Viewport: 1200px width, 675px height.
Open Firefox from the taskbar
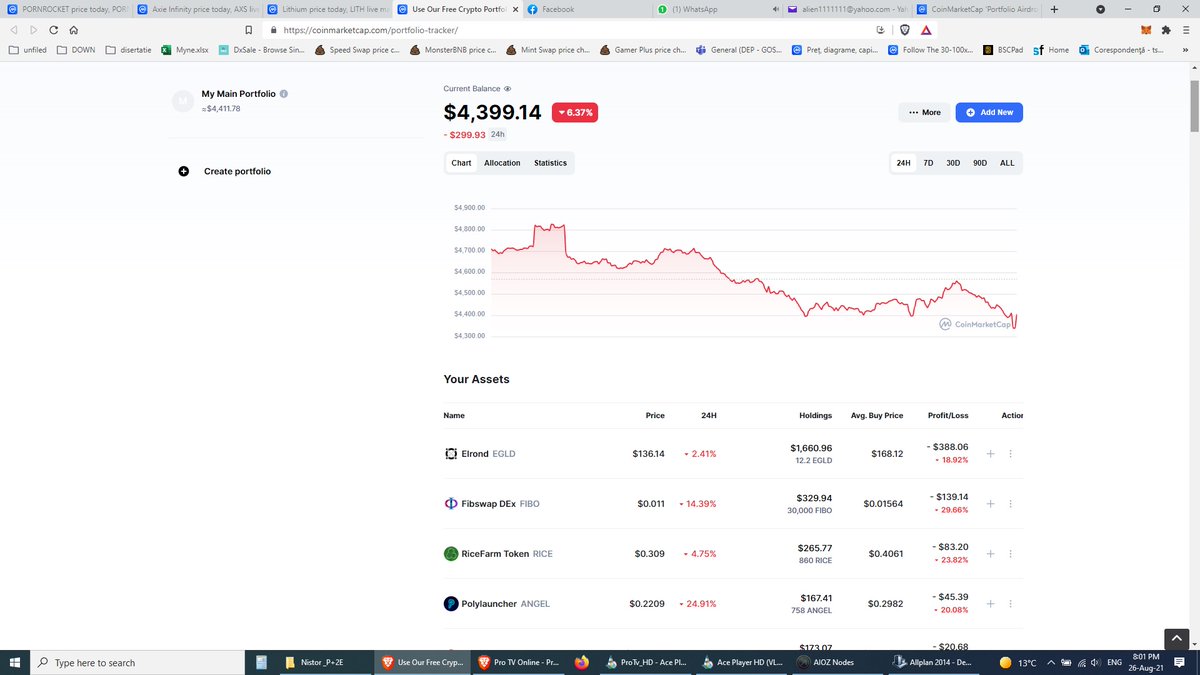click(583, 662)
